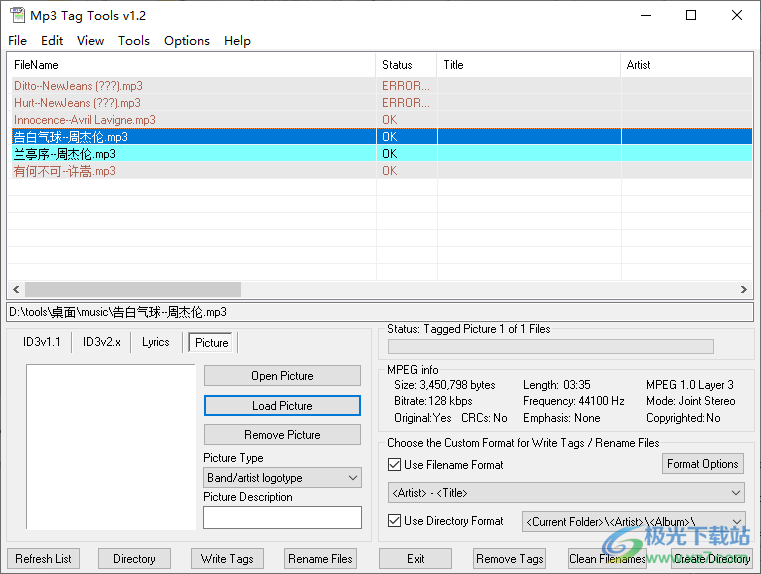Open the Help menu
Viewport: 761px width, 574px height.
237,41
